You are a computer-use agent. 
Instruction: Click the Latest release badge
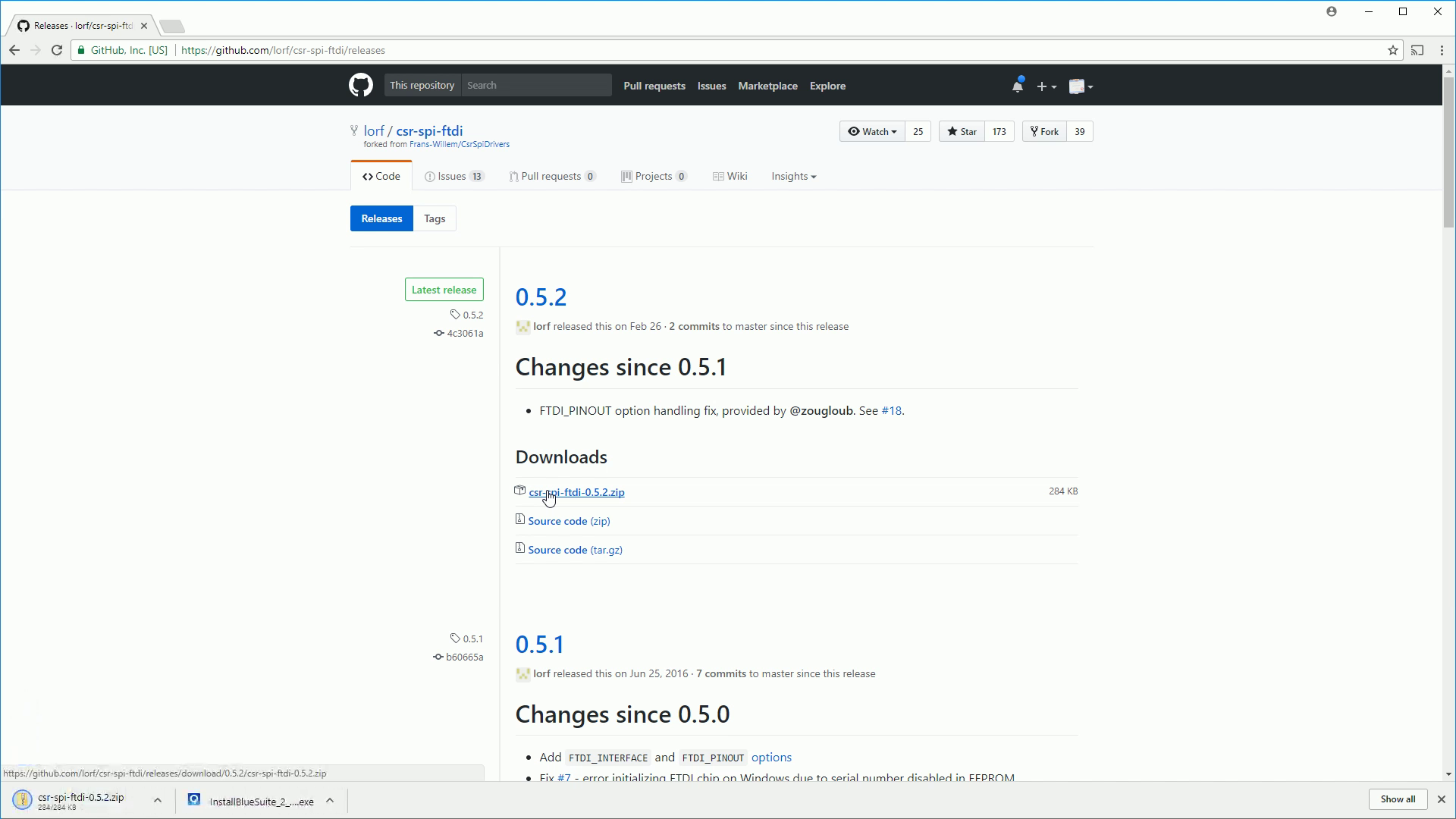coord(444,290)
